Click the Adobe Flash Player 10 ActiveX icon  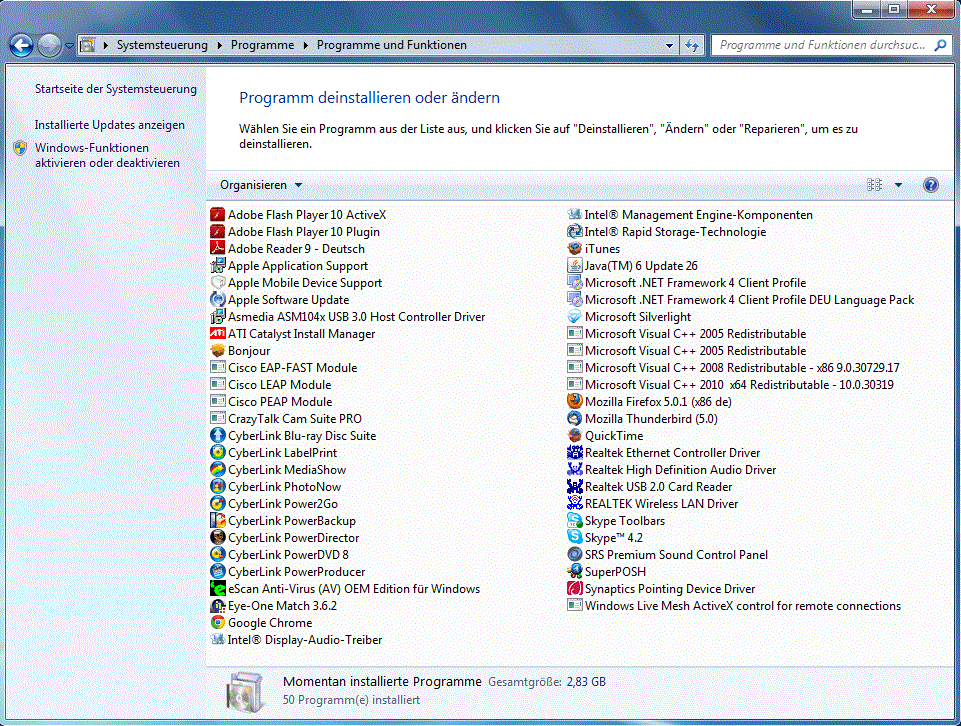coord(218,214)
